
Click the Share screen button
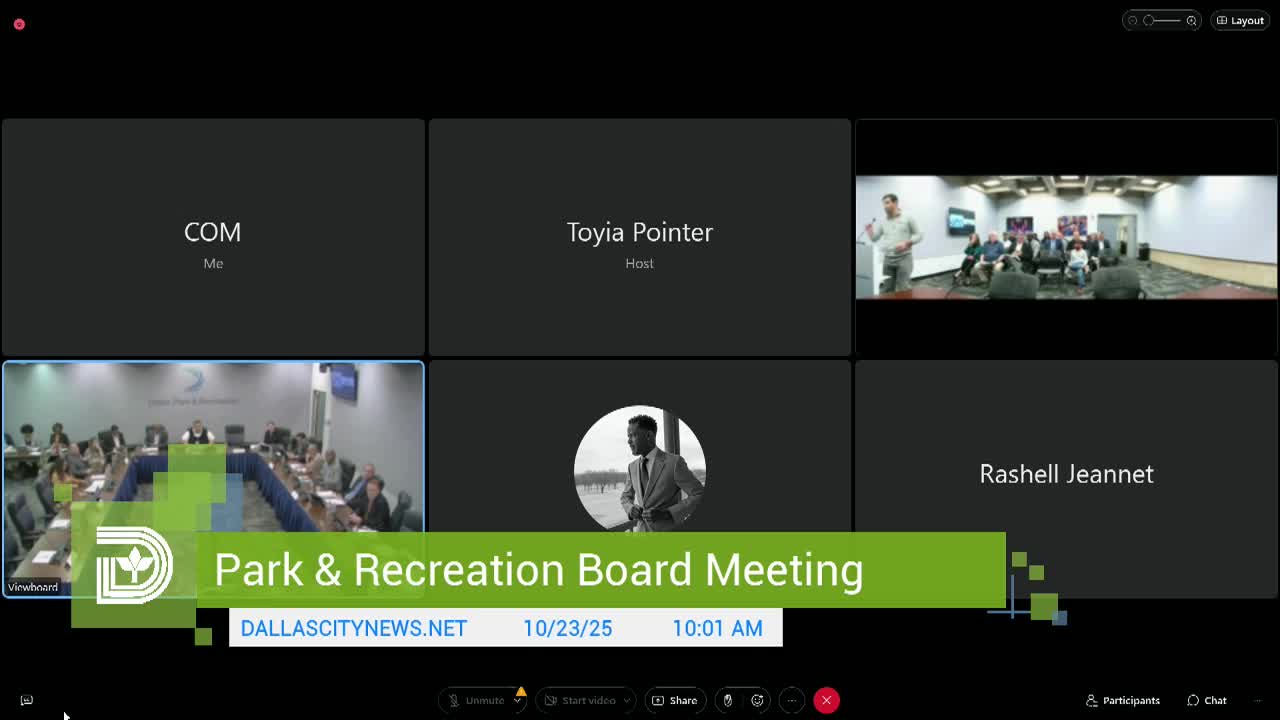(x=675, y=700)
